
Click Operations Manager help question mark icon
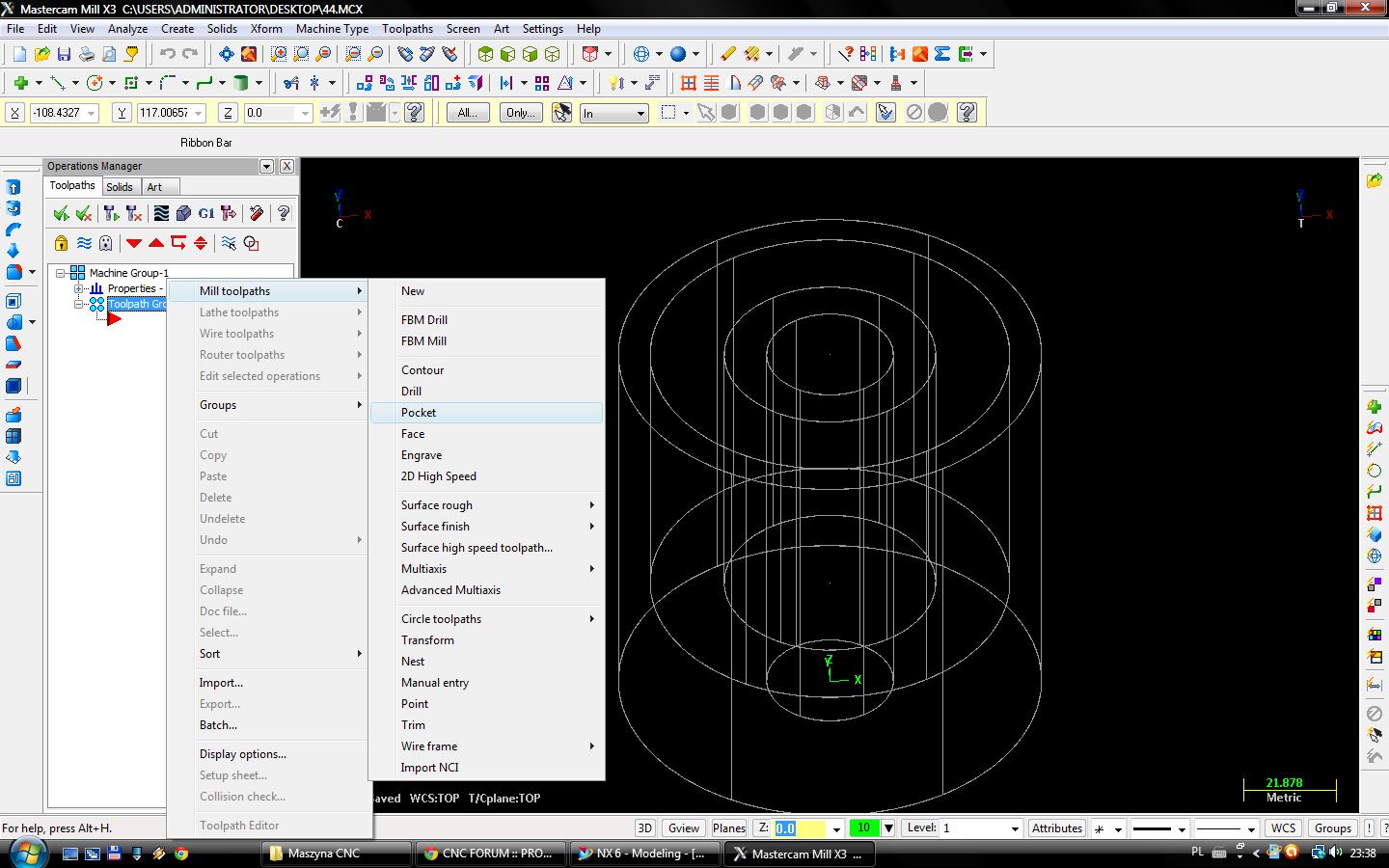284,213
